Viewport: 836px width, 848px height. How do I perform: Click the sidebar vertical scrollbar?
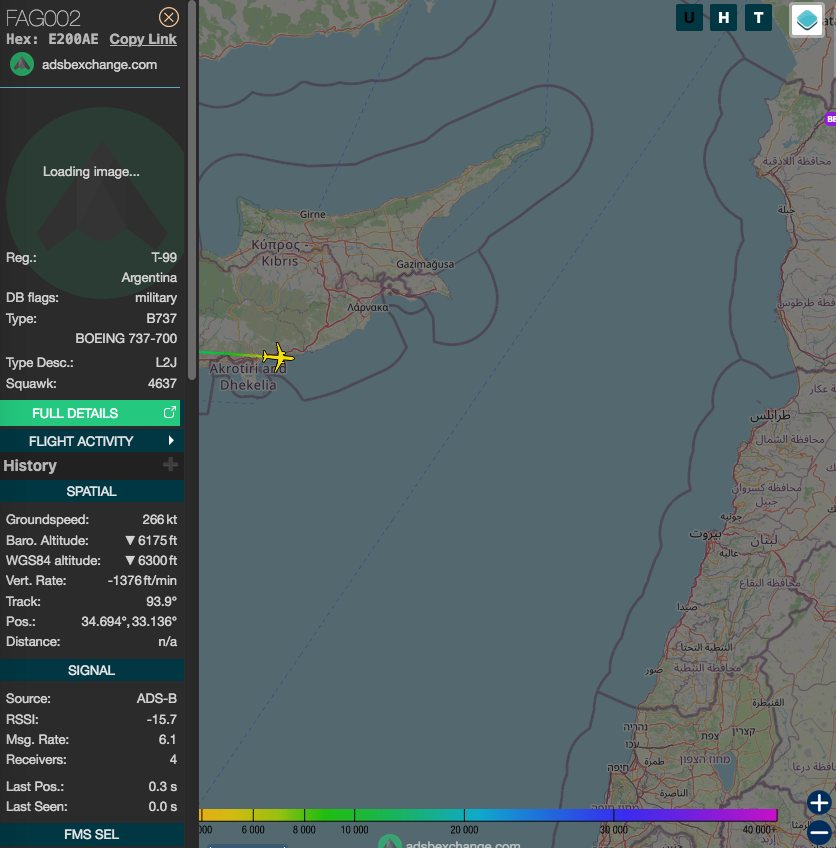[192, 189]
